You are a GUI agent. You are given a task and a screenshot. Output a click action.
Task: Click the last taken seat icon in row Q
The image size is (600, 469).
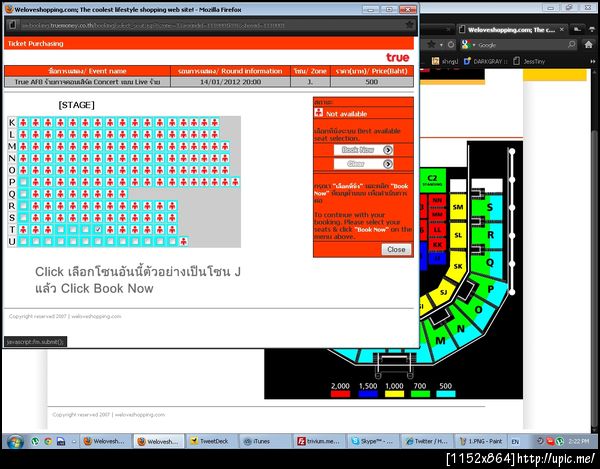tap(122, 194)
